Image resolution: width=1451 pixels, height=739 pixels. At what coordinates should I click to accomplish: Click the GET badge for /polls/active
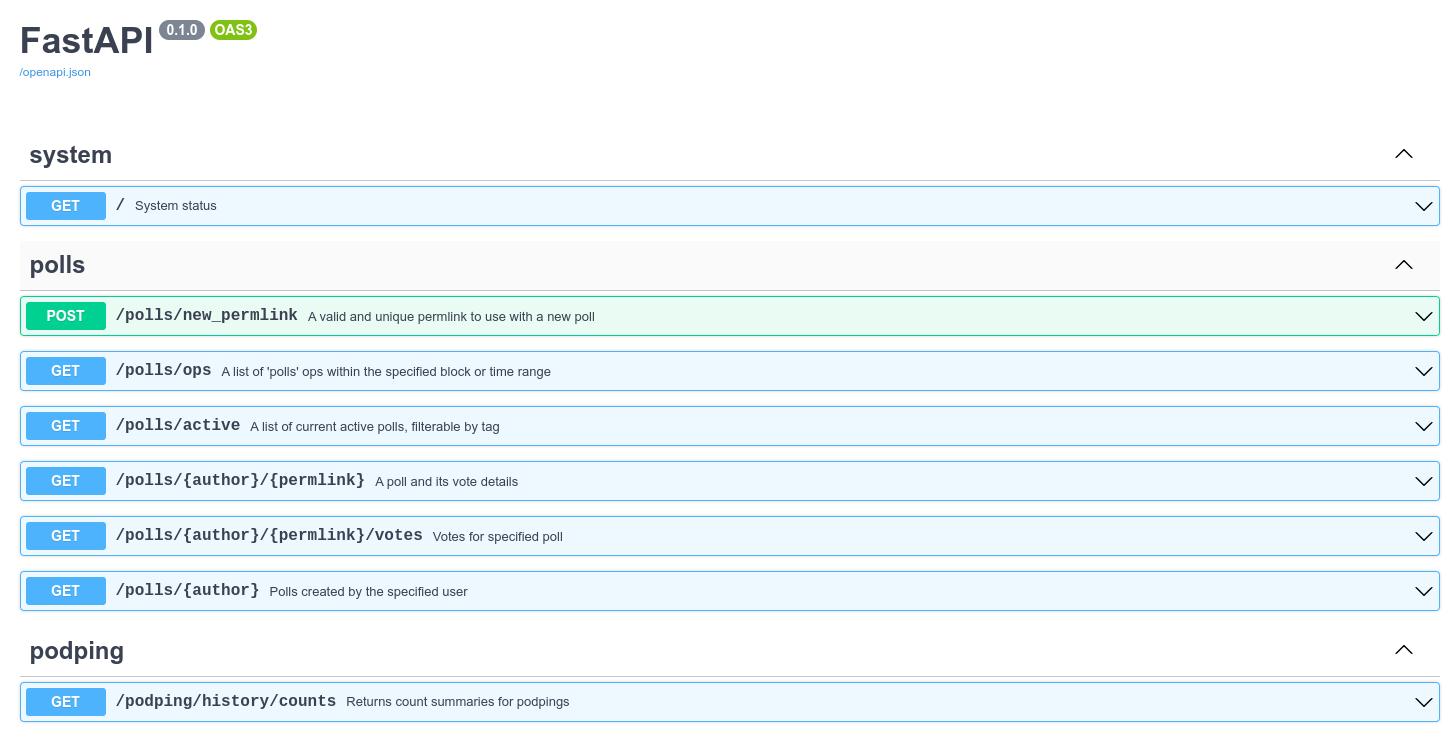[x=66, y=426]
